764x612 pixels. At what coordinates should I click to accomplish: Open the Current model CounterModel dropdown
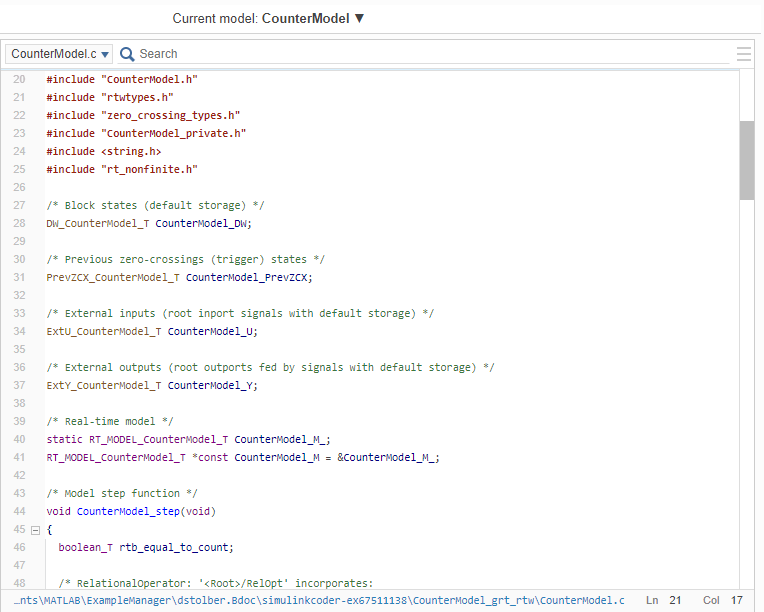[x=269, y=18]
